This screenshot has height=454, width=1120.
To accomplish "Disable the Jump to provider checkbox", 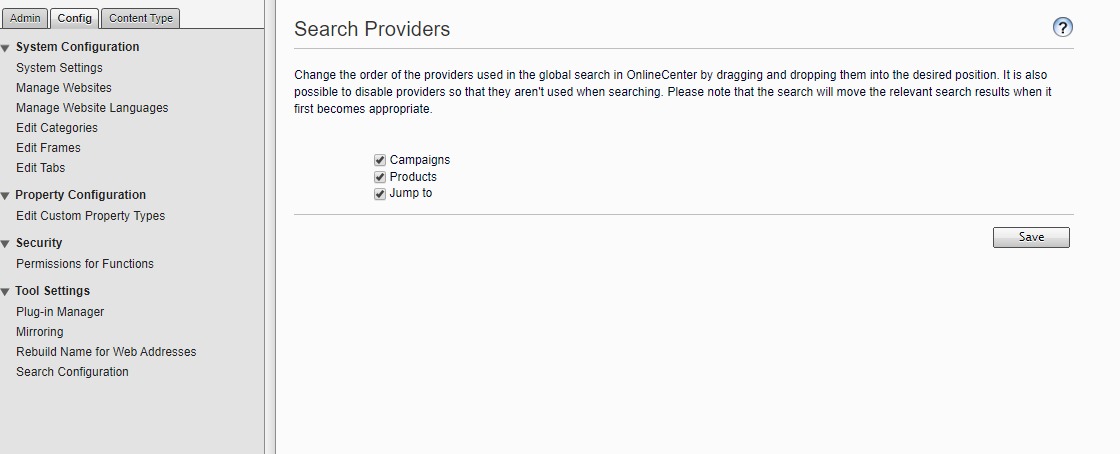I will coord(380,194).
